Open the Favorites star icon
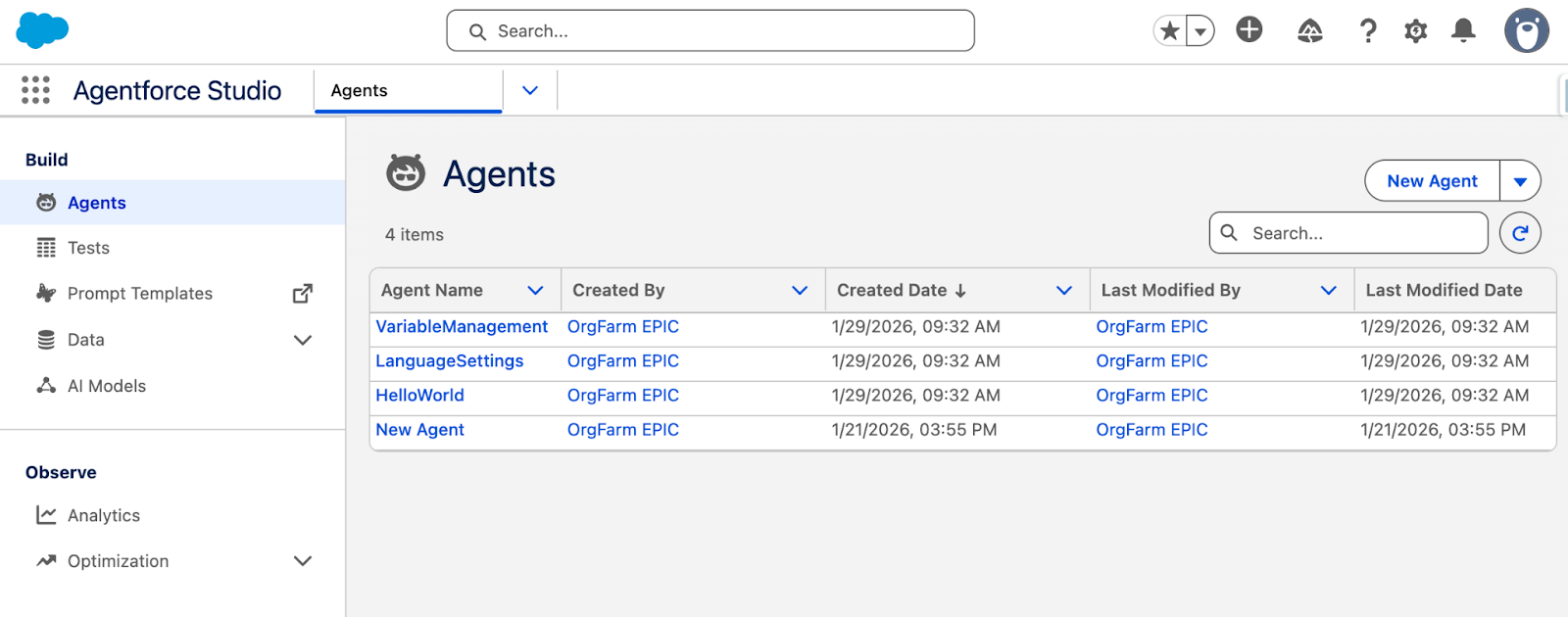Viewport: 1568px width, 617px height. point(1169,31)
